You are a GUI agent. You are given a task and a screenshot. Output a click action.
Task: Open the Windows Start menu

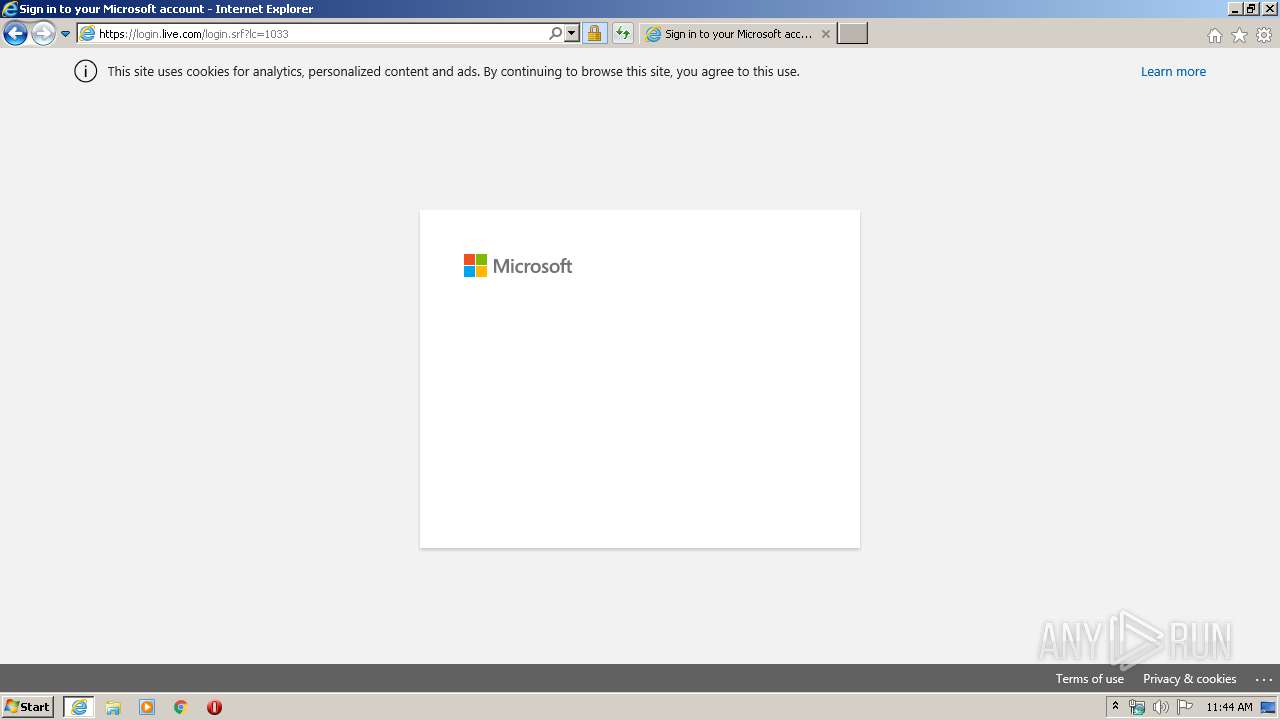point(28,707)
